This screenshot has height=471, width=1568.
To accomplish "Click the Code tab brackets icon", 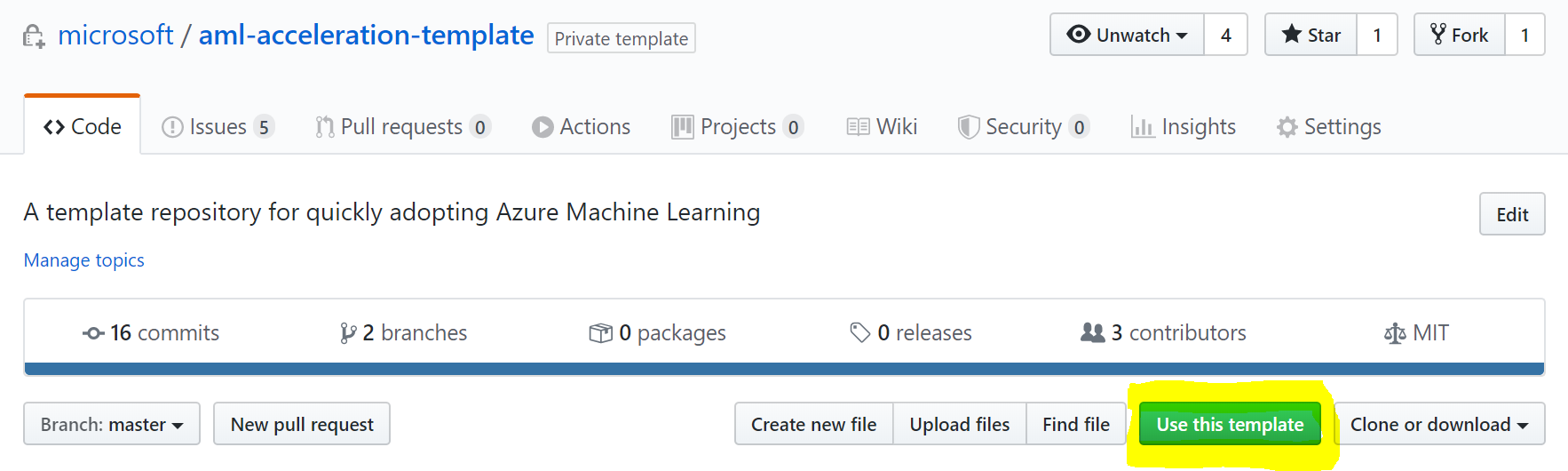I will point(54,127).
